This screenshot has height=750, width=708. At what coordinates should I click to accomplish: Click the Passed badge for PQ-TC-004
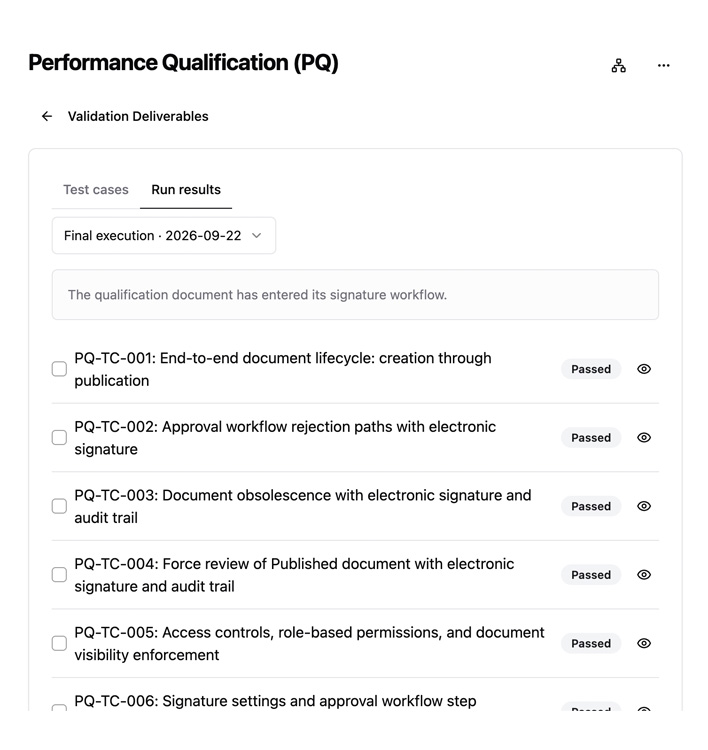point(591,574)
